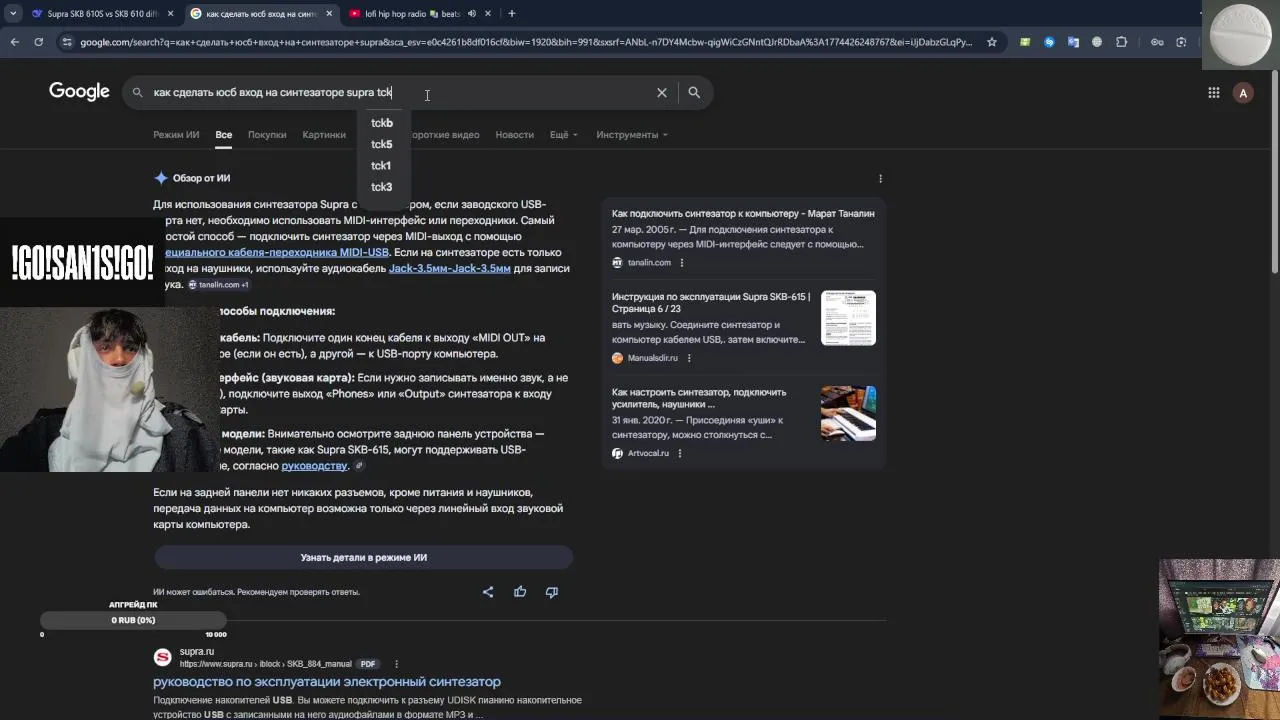Bookmark this page with star icon

[x=991, y=42]
